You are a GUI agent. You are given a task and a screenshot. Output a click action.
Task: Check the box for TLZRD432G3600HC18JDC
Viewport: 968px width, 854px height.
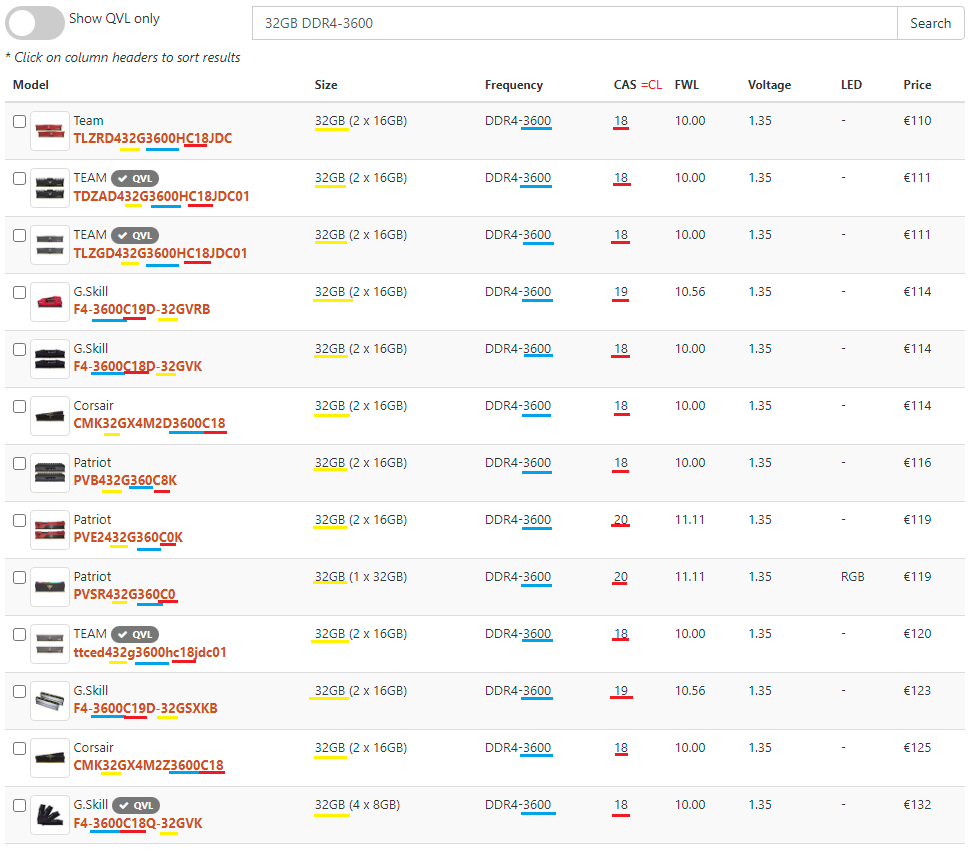(x=19, y=121)
